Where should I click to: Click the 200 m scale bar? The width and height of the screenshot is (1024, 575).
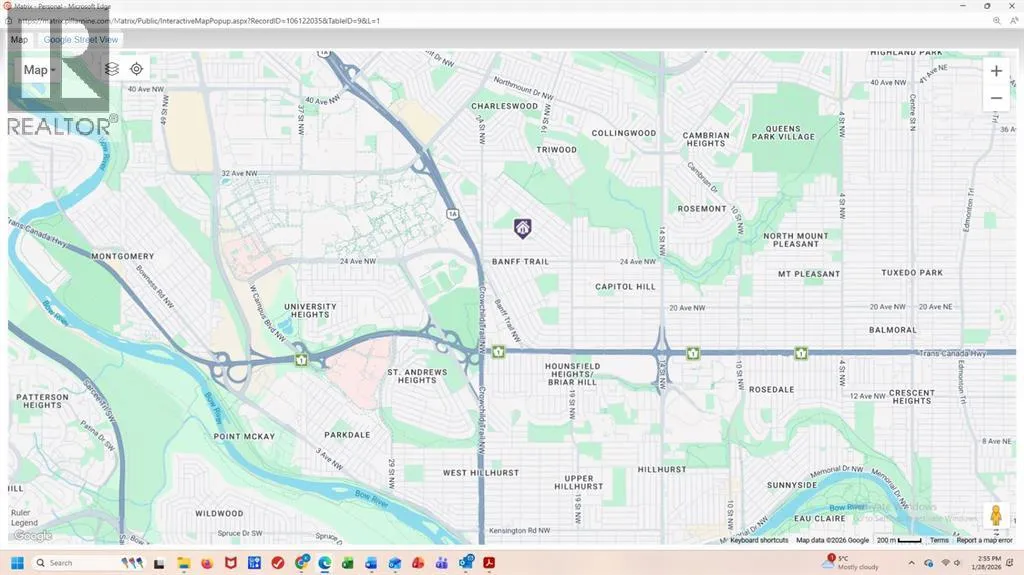[x=899, y=540]
